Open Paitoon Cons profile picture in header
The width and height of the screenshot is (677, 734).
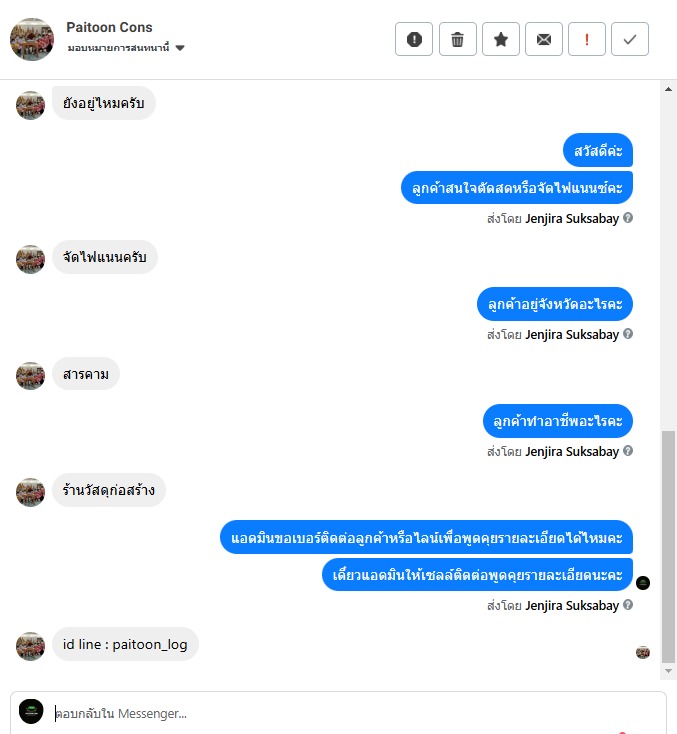[x=32, y=39]
